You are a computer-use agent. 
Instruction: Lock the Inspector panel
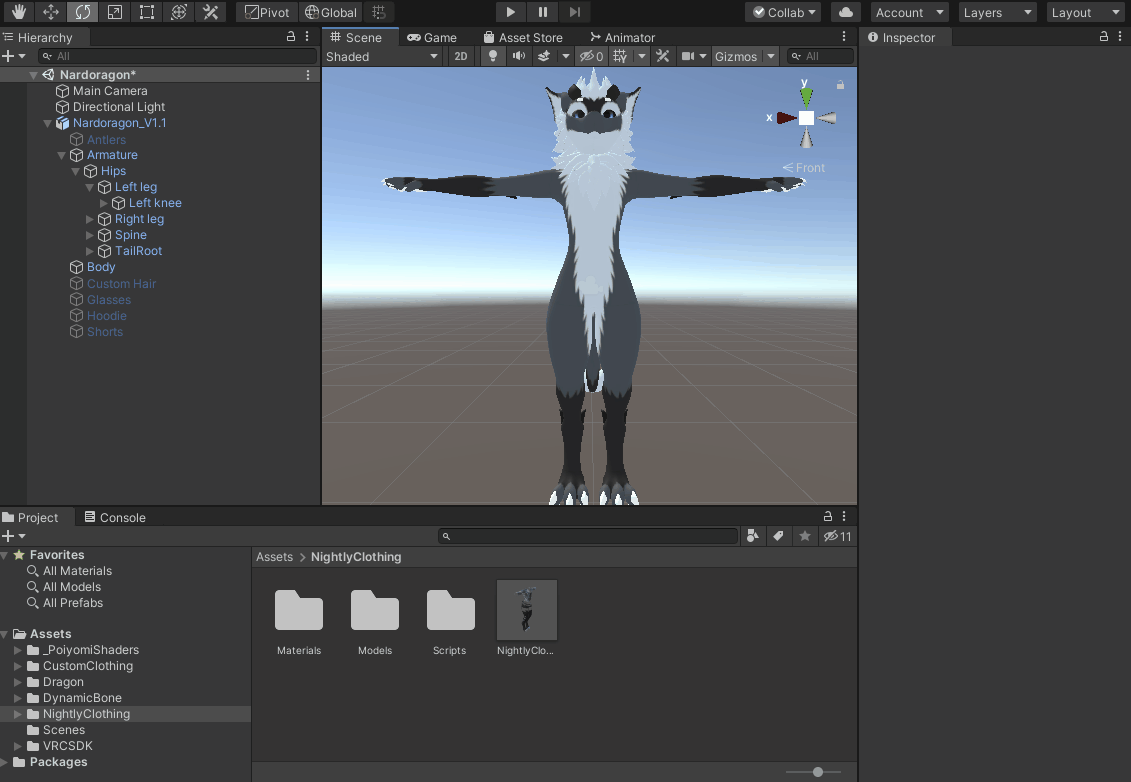point(1104,36)
